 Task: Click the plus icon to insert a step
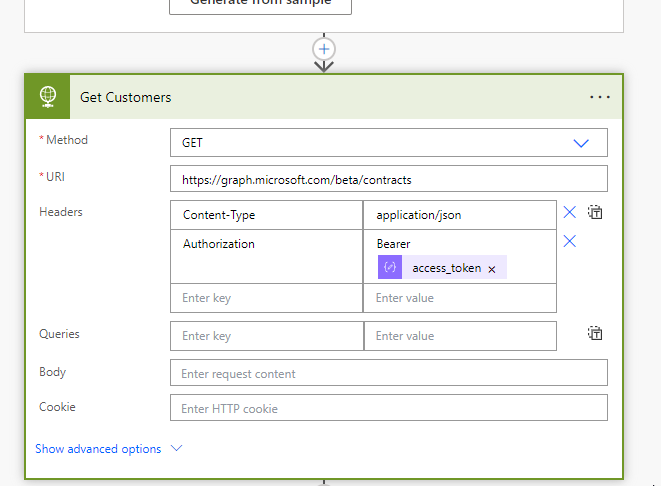point(323,49)
